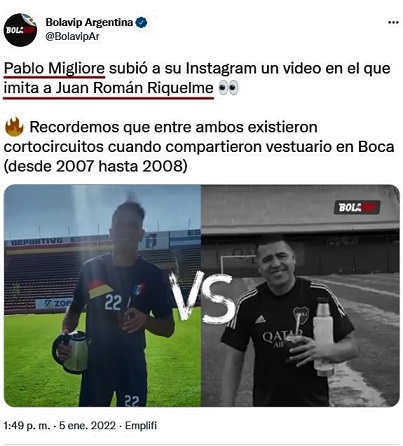Click the Emplifi source label

tap(141, 426)
